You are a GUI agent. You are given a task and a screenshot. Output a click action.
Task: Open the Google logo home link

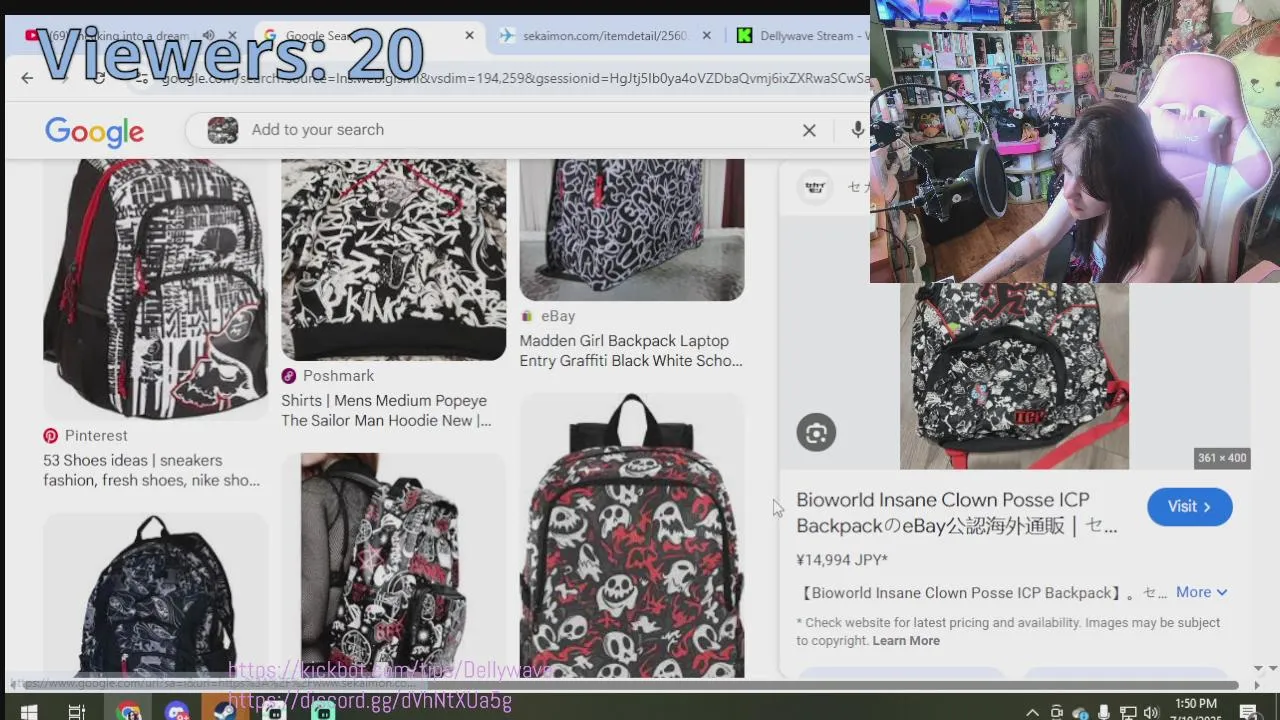tap(95, 131)
